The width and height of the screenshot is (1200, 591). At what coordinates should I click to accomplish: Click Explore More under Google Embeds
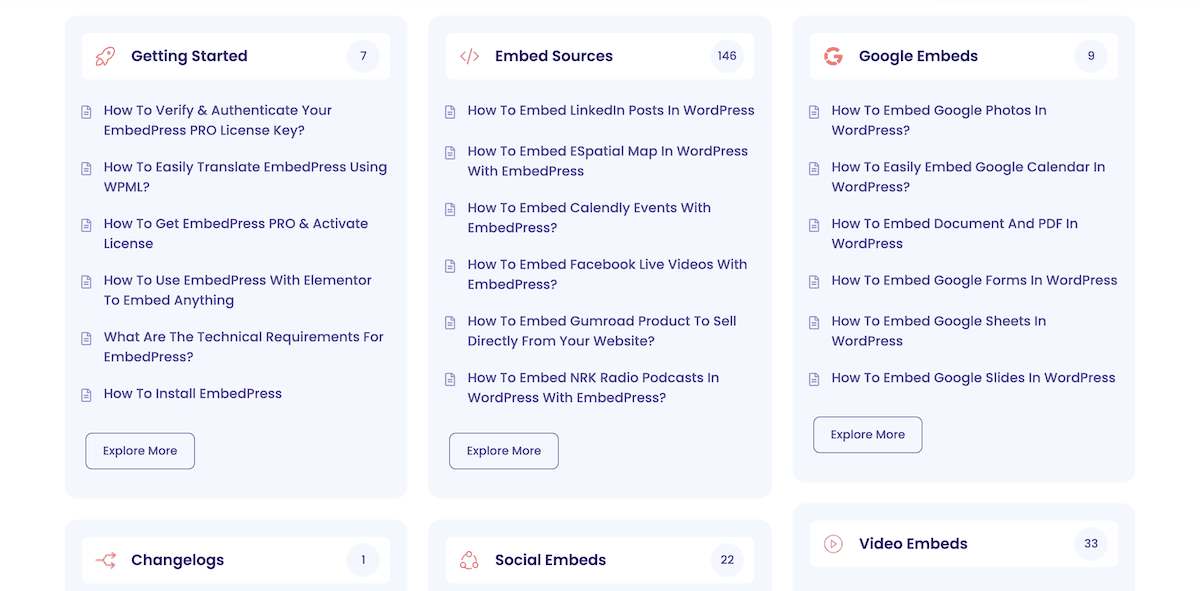click(x=868, y=435)
